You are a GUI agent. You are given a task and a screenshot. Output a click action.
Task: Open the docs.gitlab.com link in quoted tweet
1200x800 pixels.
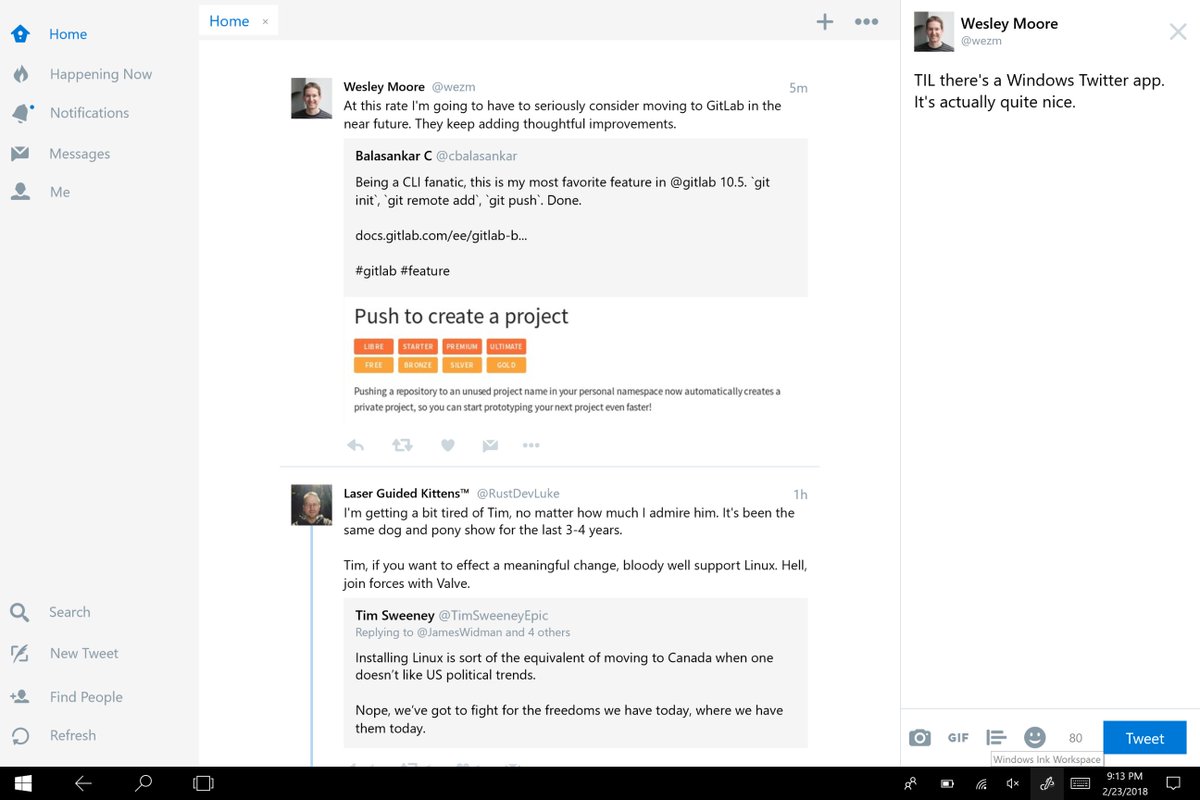pos(441,236)
